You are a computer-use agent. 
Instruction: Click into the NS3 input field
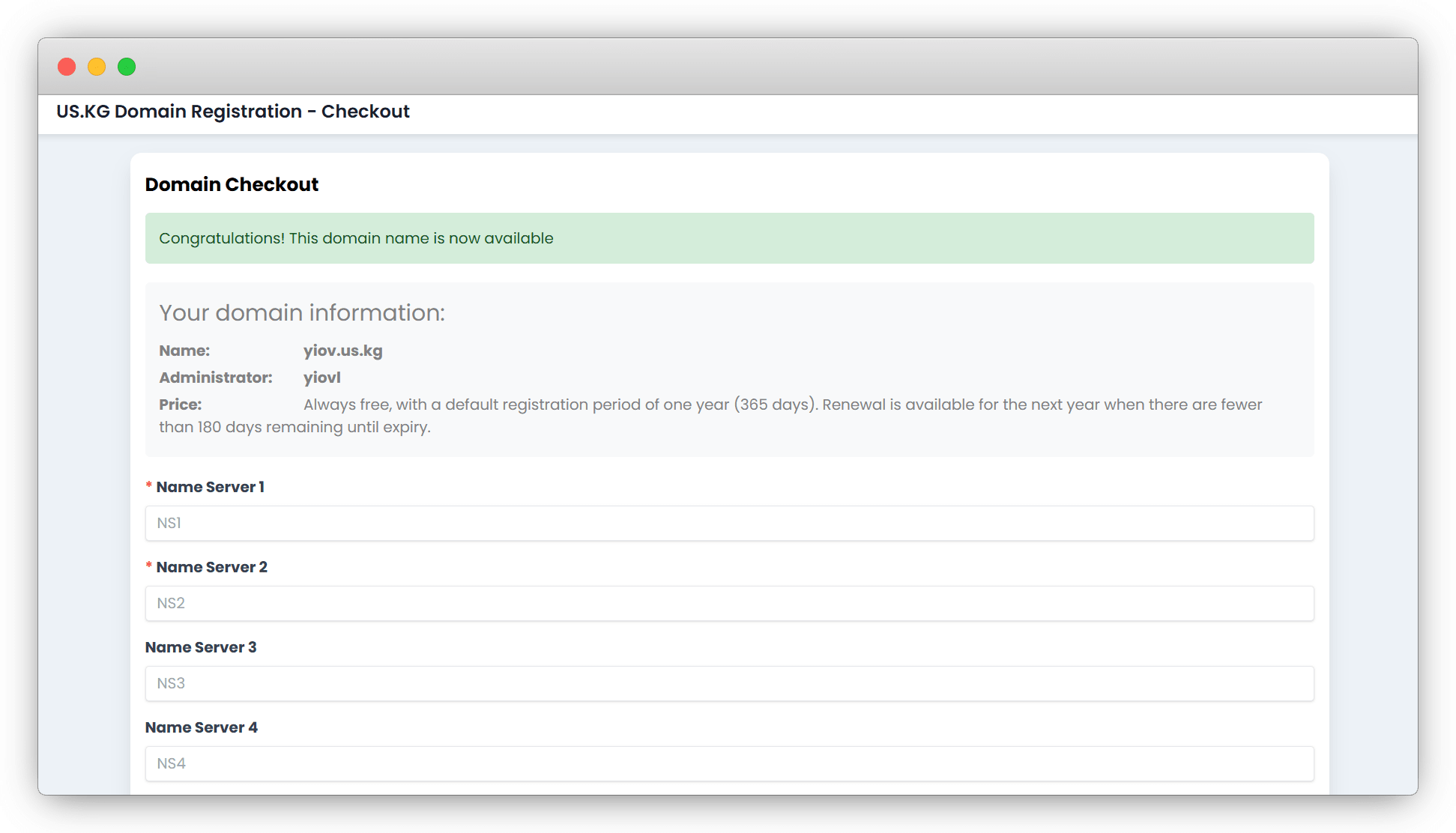pos(728,683)
